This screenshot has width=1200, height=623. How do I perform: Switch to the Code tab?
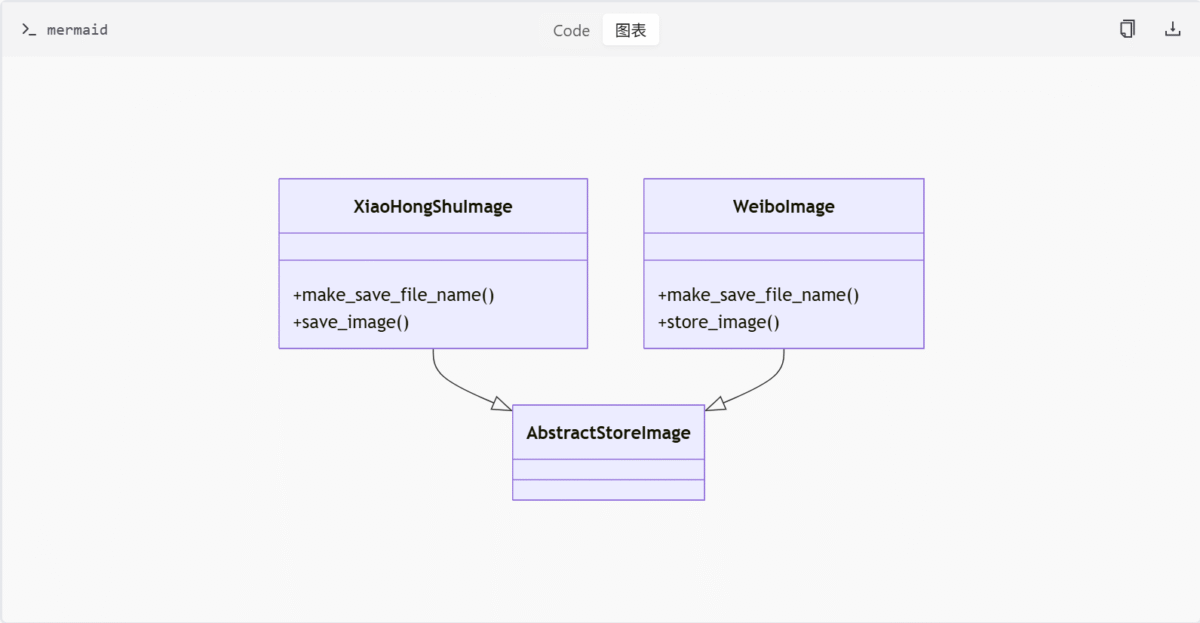pyautogui.click(x=571, y=30)
